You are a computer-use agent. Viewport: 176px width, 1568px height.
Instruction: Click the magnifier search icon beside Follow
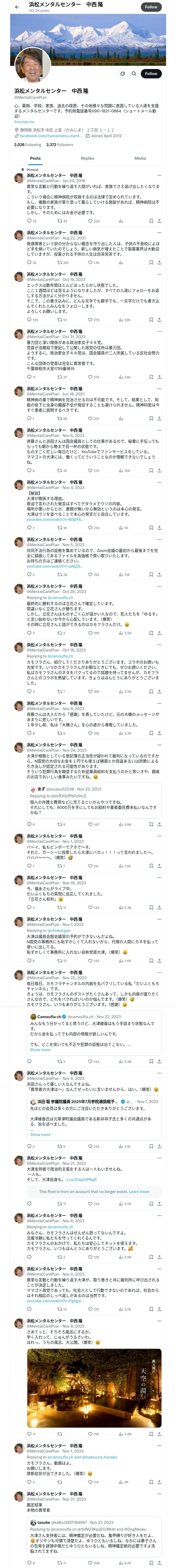click(x=133, y=74)
